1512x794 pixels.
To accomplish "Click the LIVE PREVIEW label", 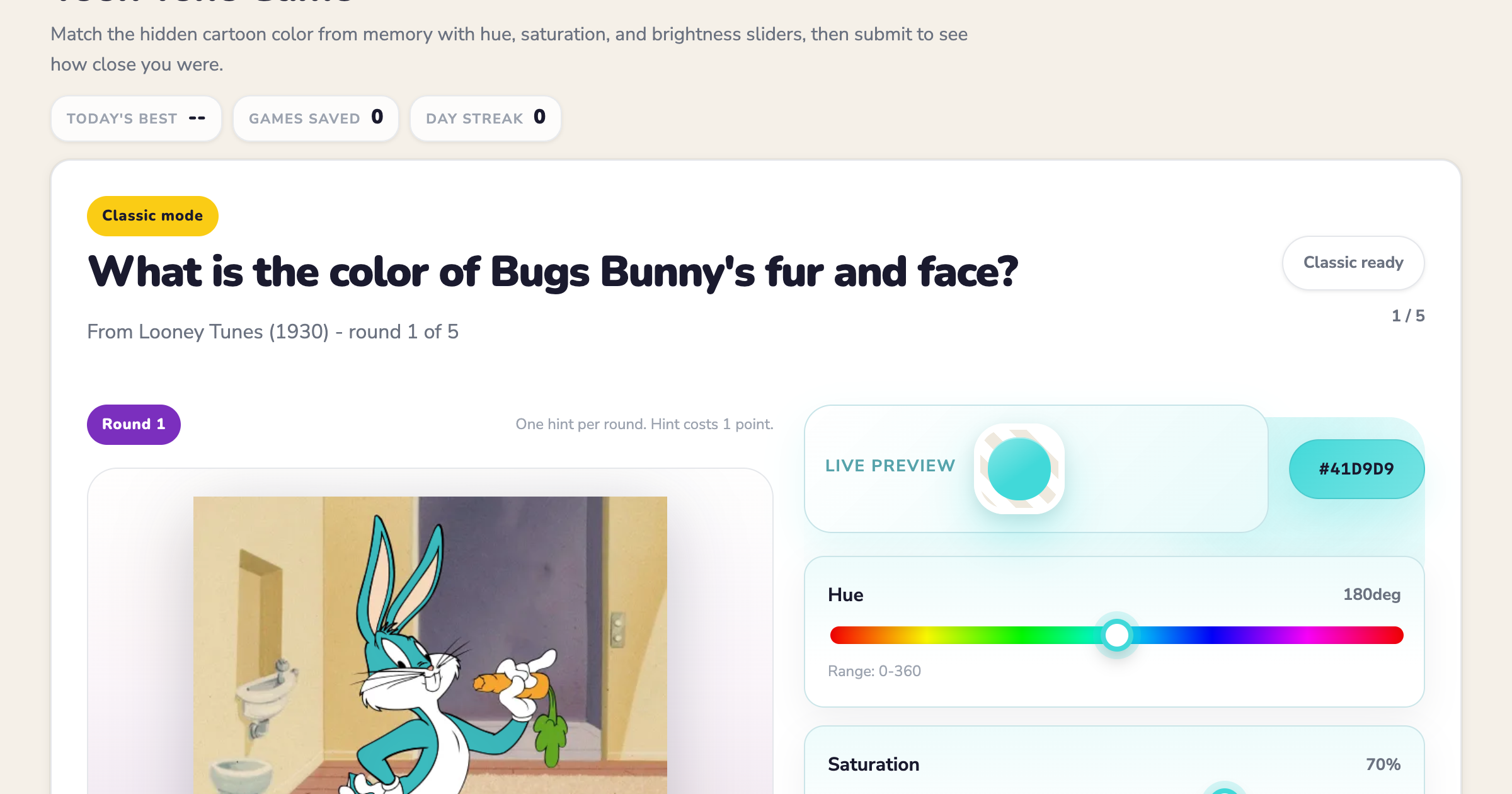I will coord(890,466).
